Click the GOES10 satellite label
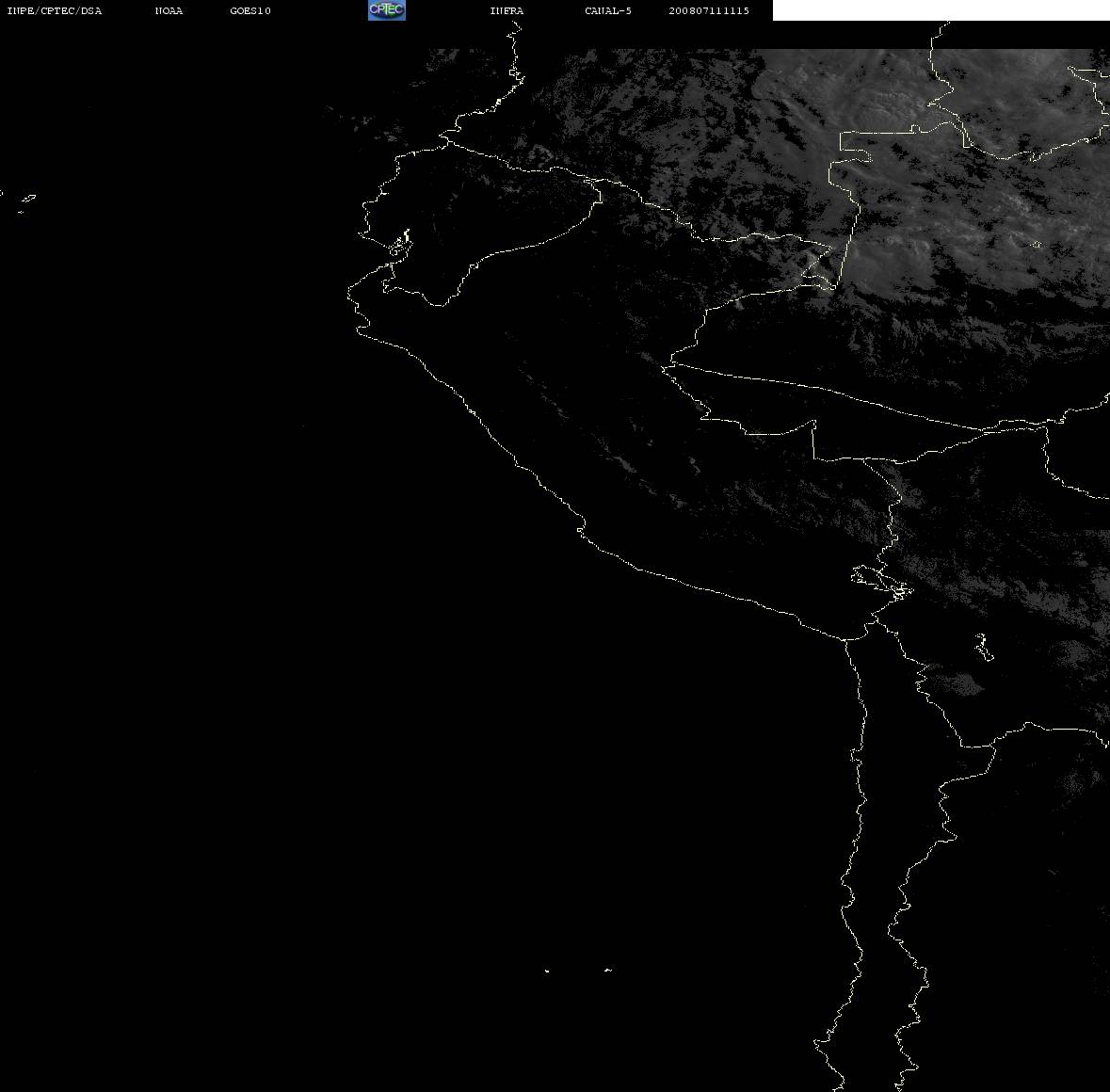Viewport: 1110px width, 1092px height. (x=250, y=10)
